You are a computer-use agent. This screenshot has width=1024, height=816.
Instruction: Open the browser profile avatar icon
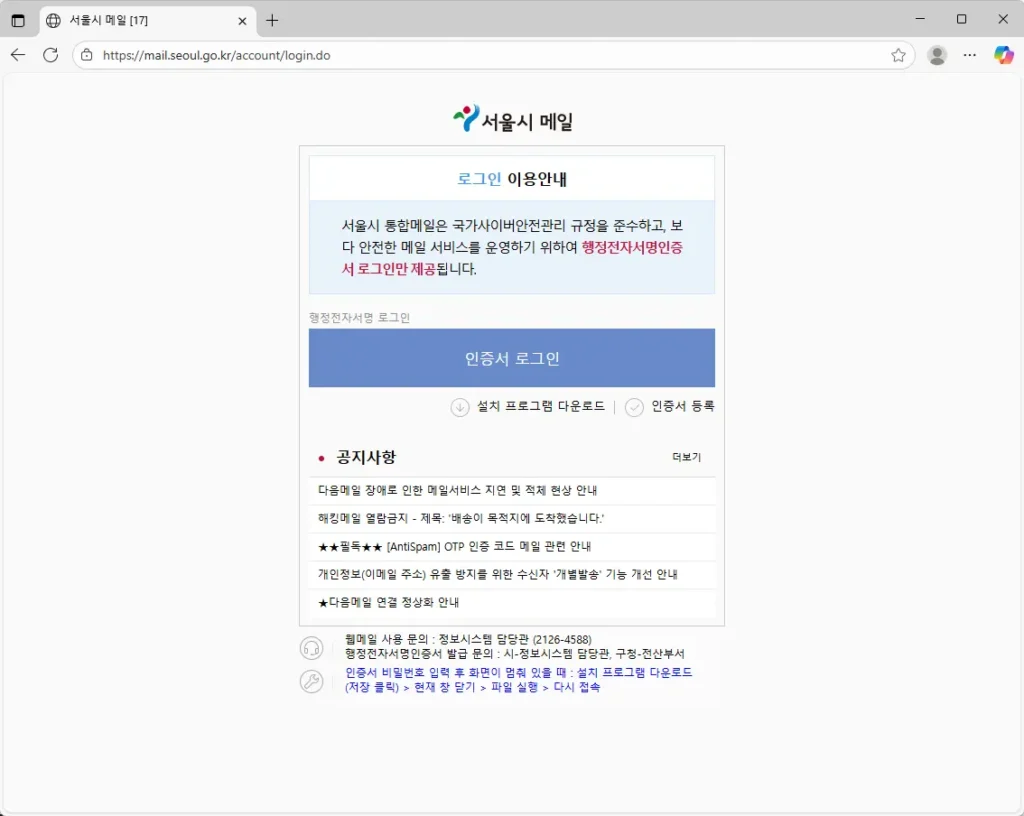(937, 55)
